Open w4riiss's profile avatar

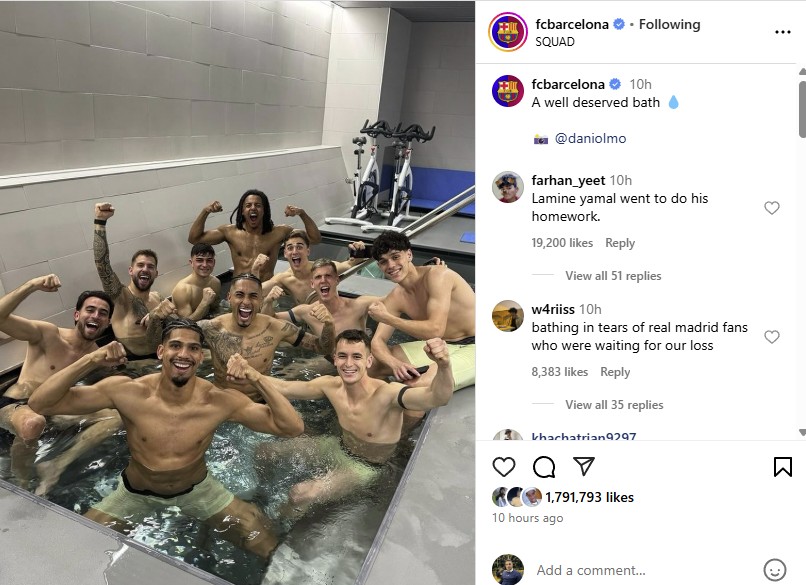click(508, 316)
